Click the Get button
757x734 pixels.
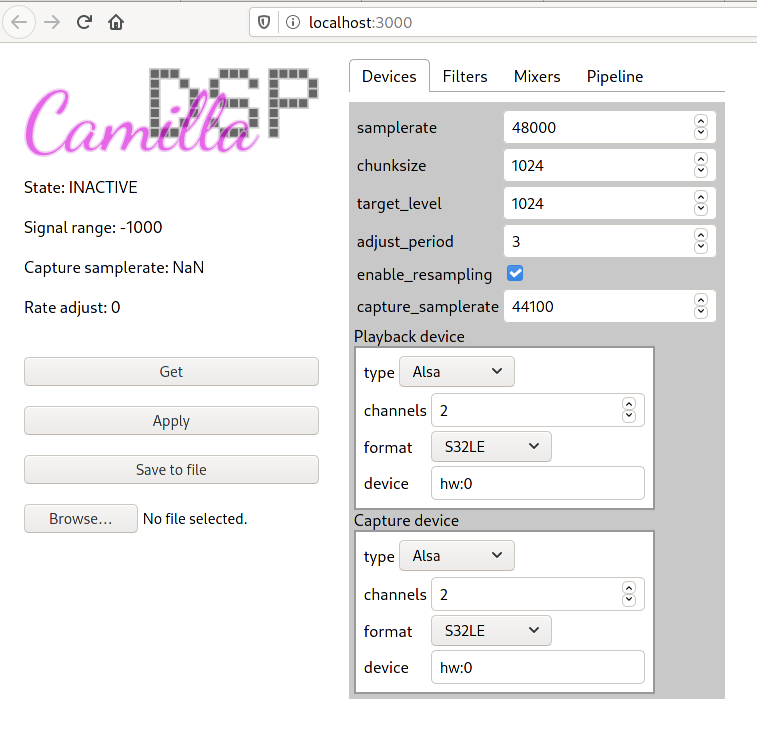[171, 371]
